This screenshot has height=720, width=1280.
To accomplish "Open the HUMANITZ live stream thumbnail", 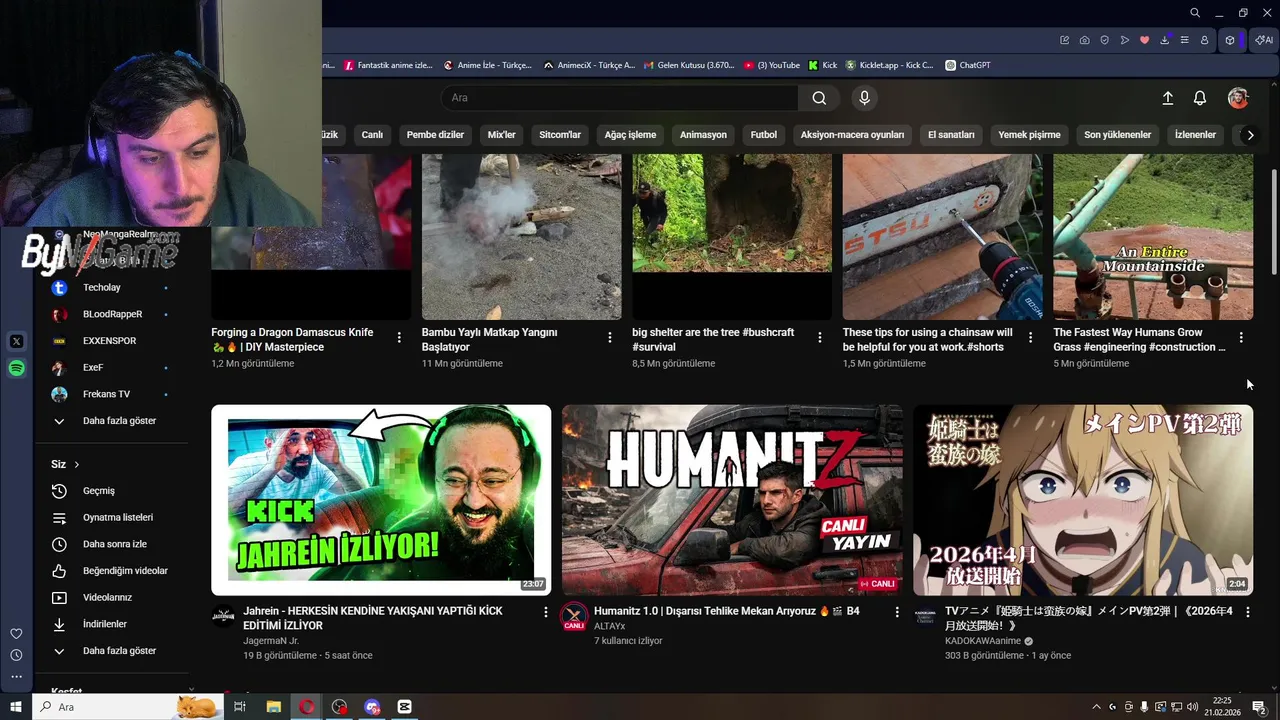I will (732, 500).
